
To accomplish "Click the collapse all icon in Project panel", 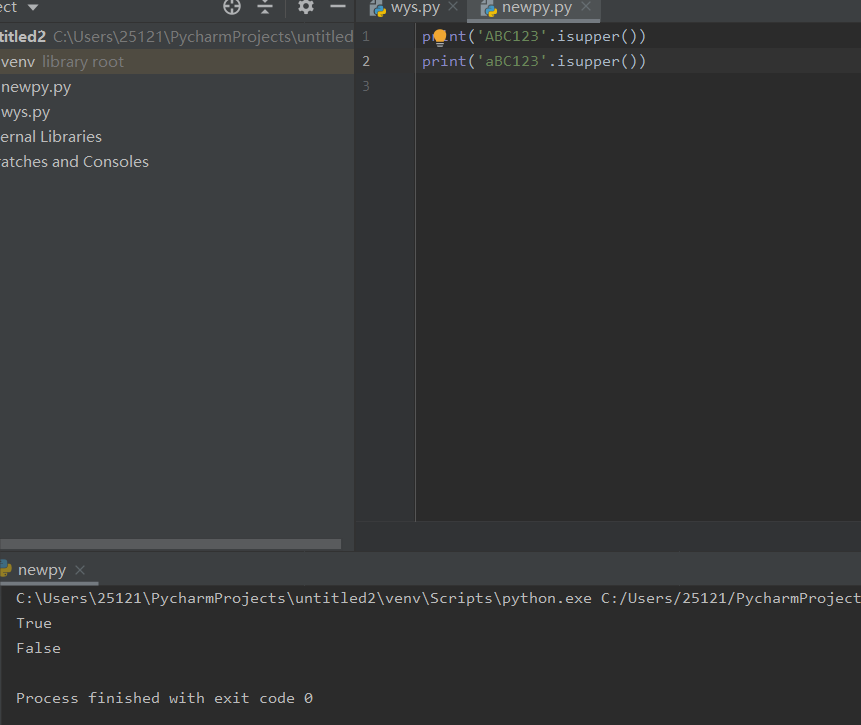I will (x=265, y=7).
